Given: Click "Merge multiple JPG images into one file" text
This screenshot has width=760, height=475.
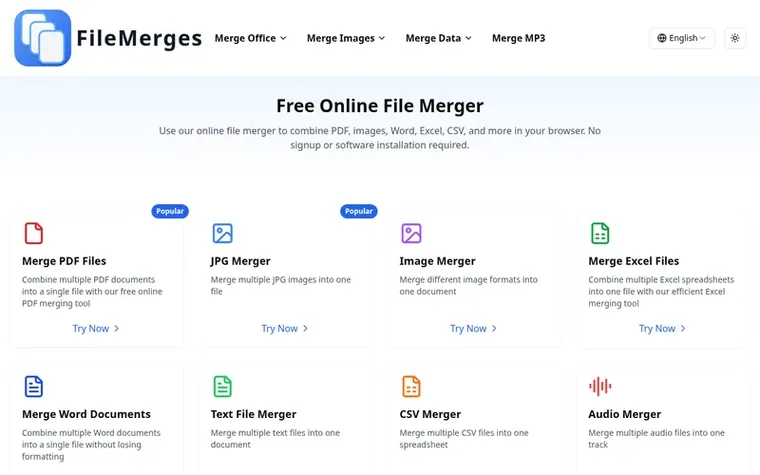Looking at the screenshot, I should click(281, 285).
